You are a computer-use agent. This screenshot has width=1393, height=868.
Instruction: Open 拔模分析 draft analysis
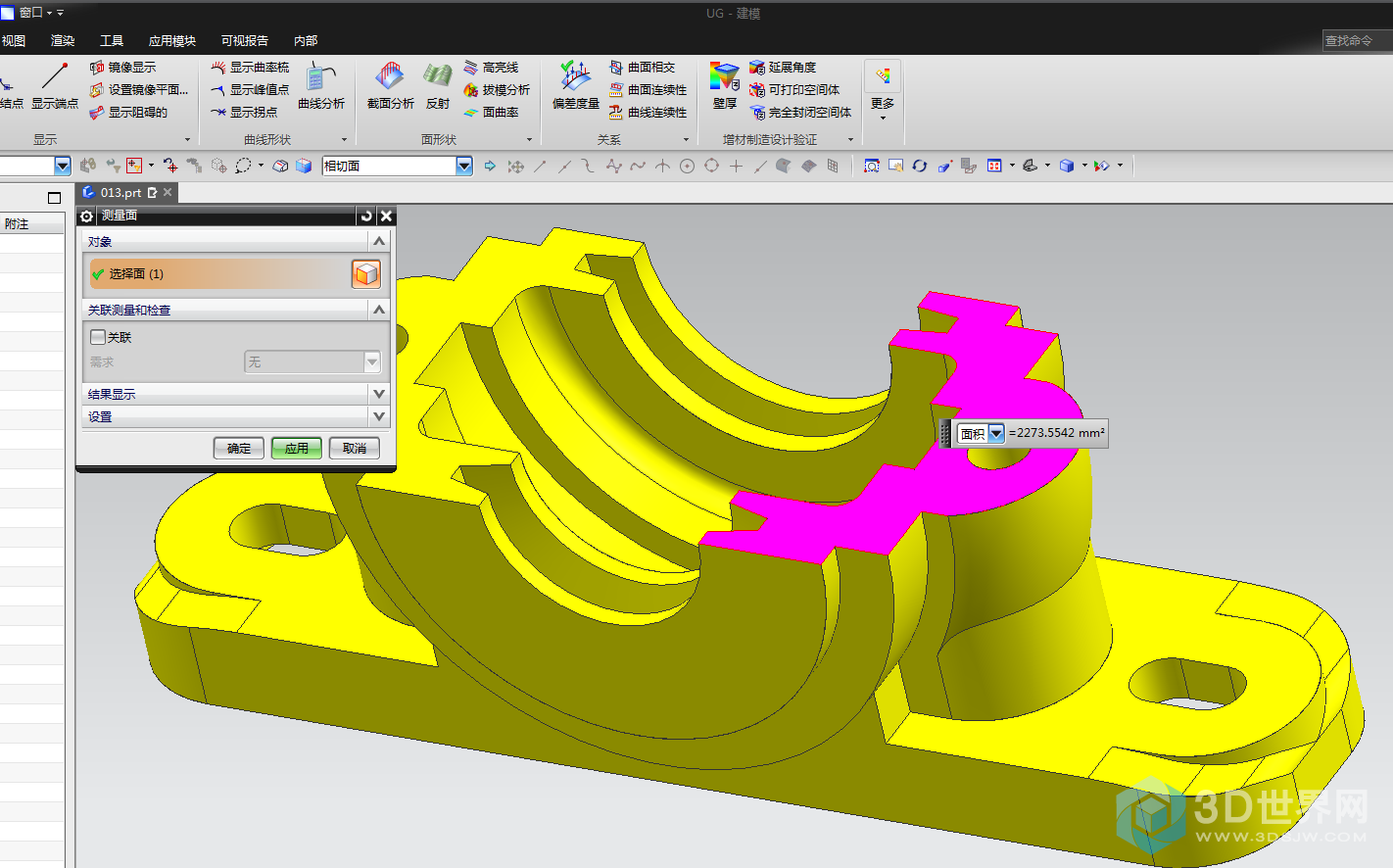click(x=497, y=90)
